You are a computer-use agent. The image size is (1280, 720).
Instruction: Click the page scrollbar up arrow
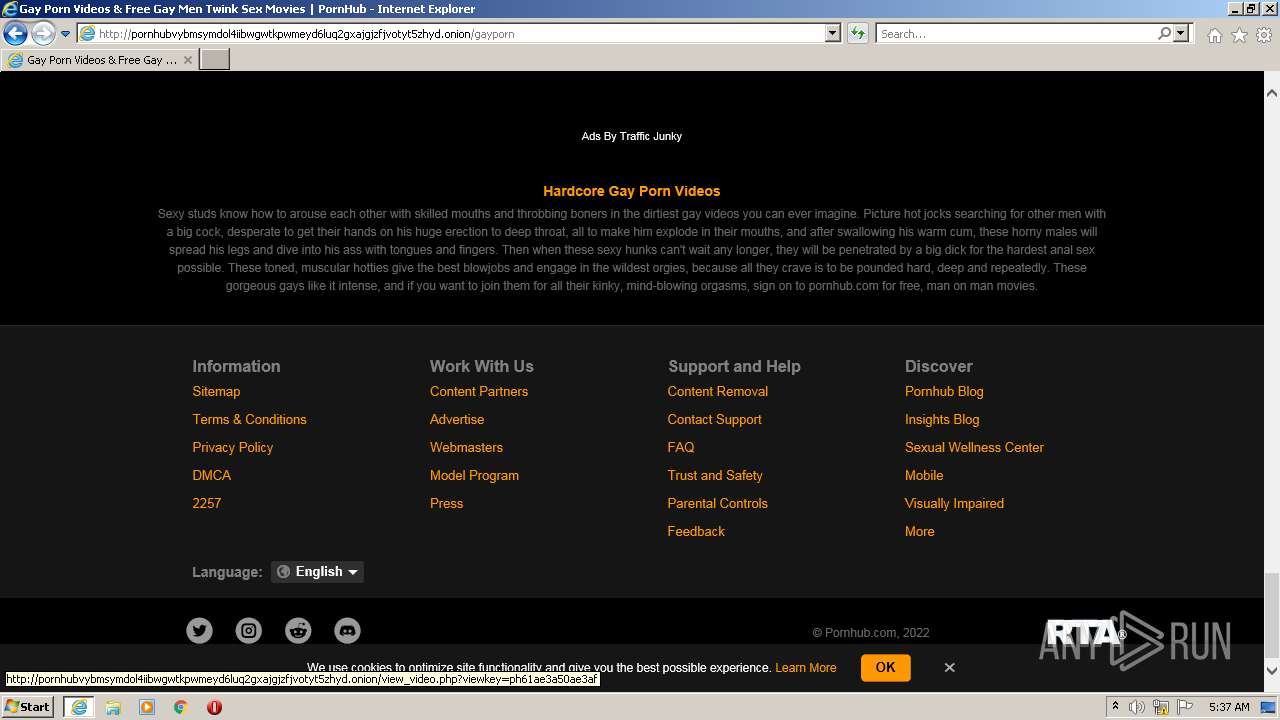(1272, 92)
